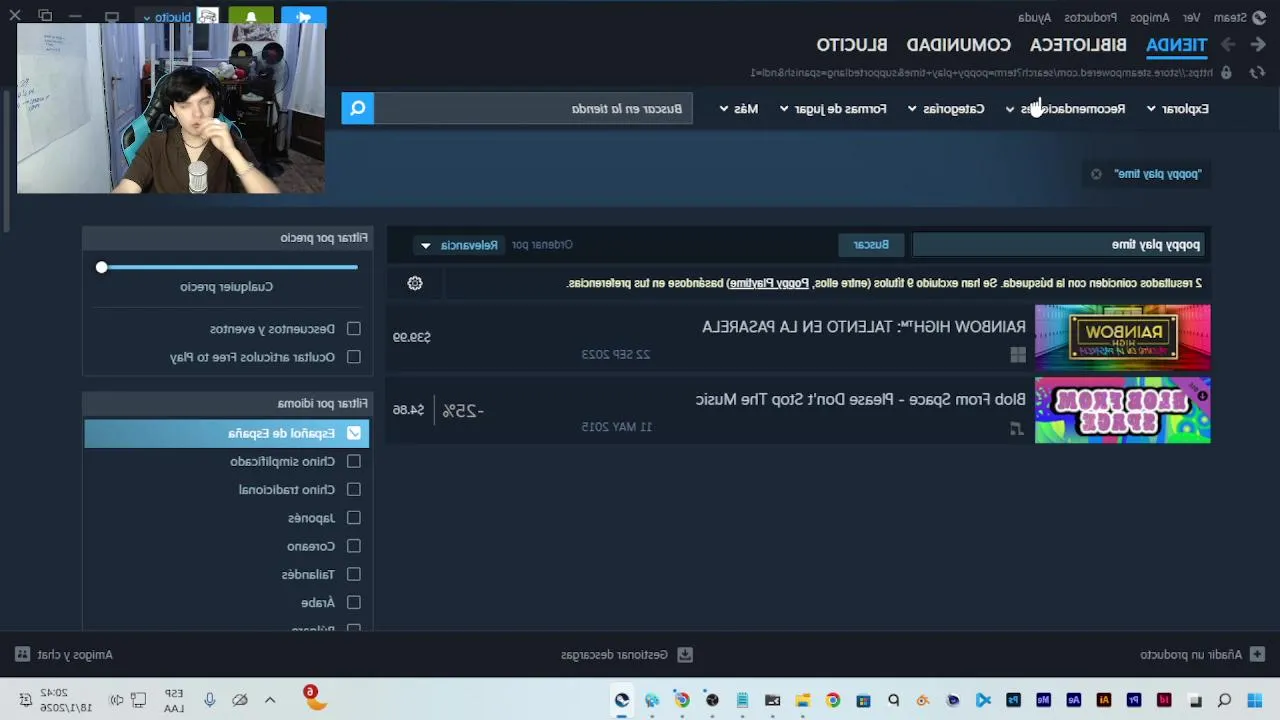Open the Amigos y chat icon

tap(22, 654)
